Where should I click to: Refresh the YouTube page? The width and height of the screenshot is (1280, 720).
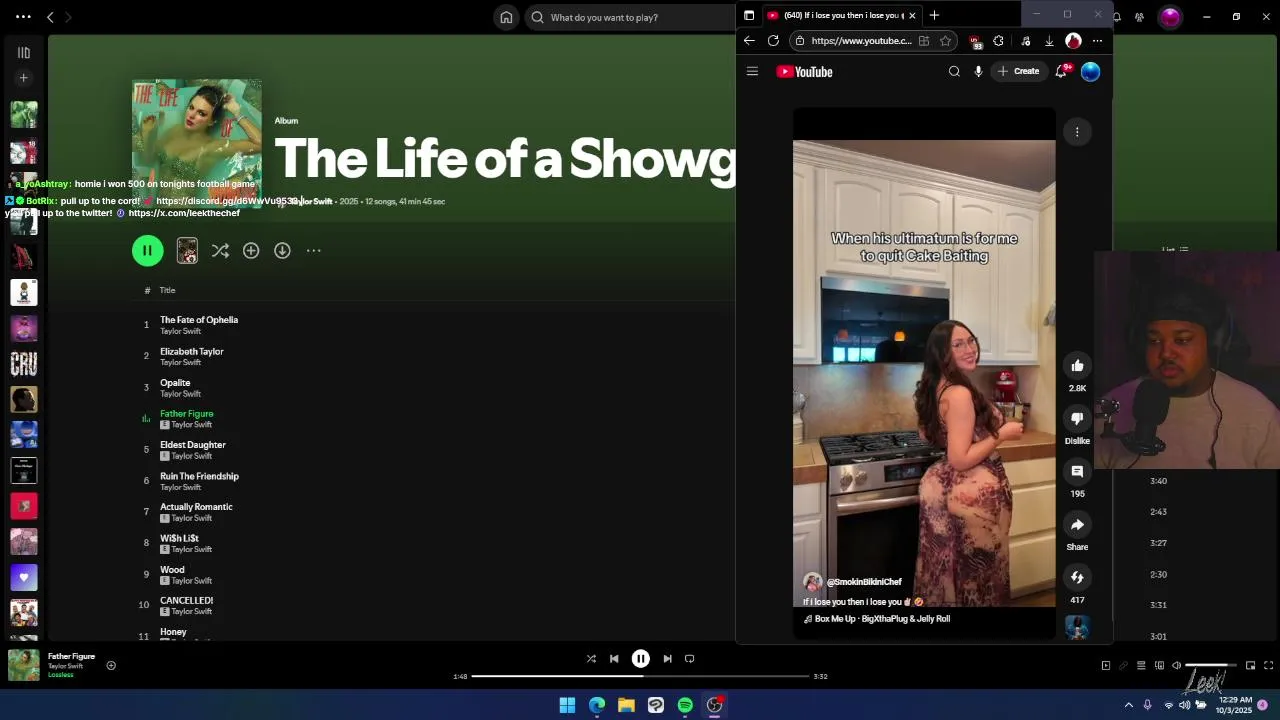pos(773,41)
